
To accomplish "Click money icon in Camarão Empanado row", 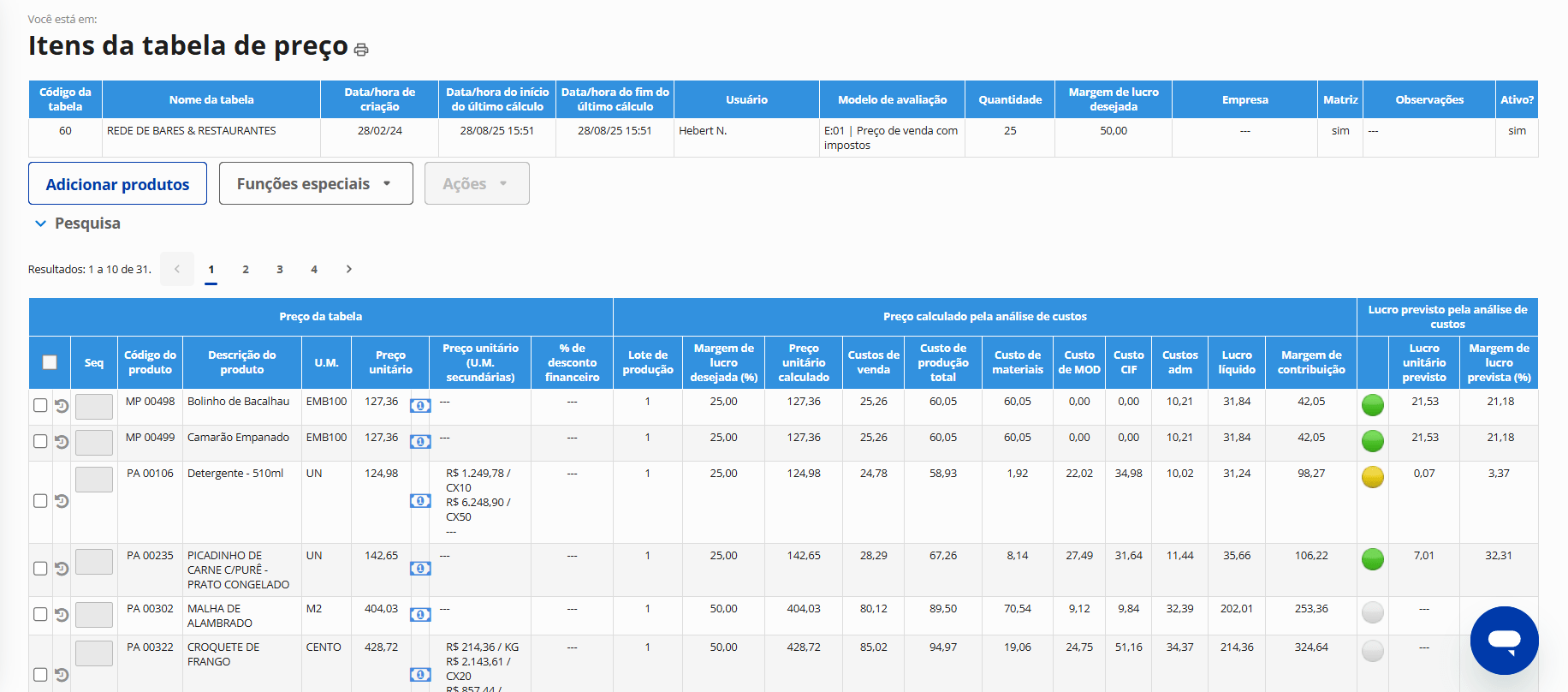I will coord(420,442).
